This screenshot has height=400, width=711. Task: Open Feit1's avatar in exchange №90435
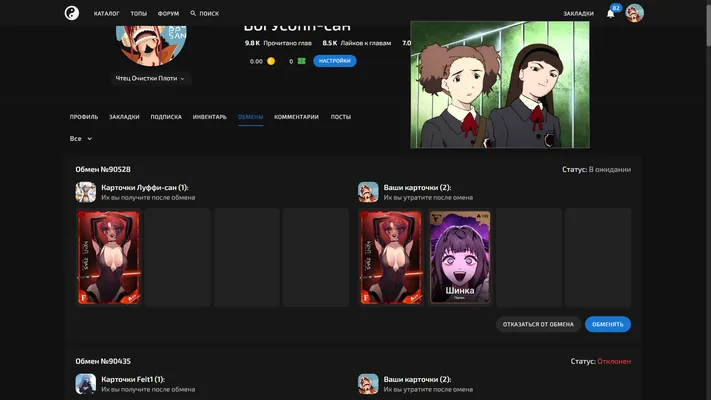point(86,384)
